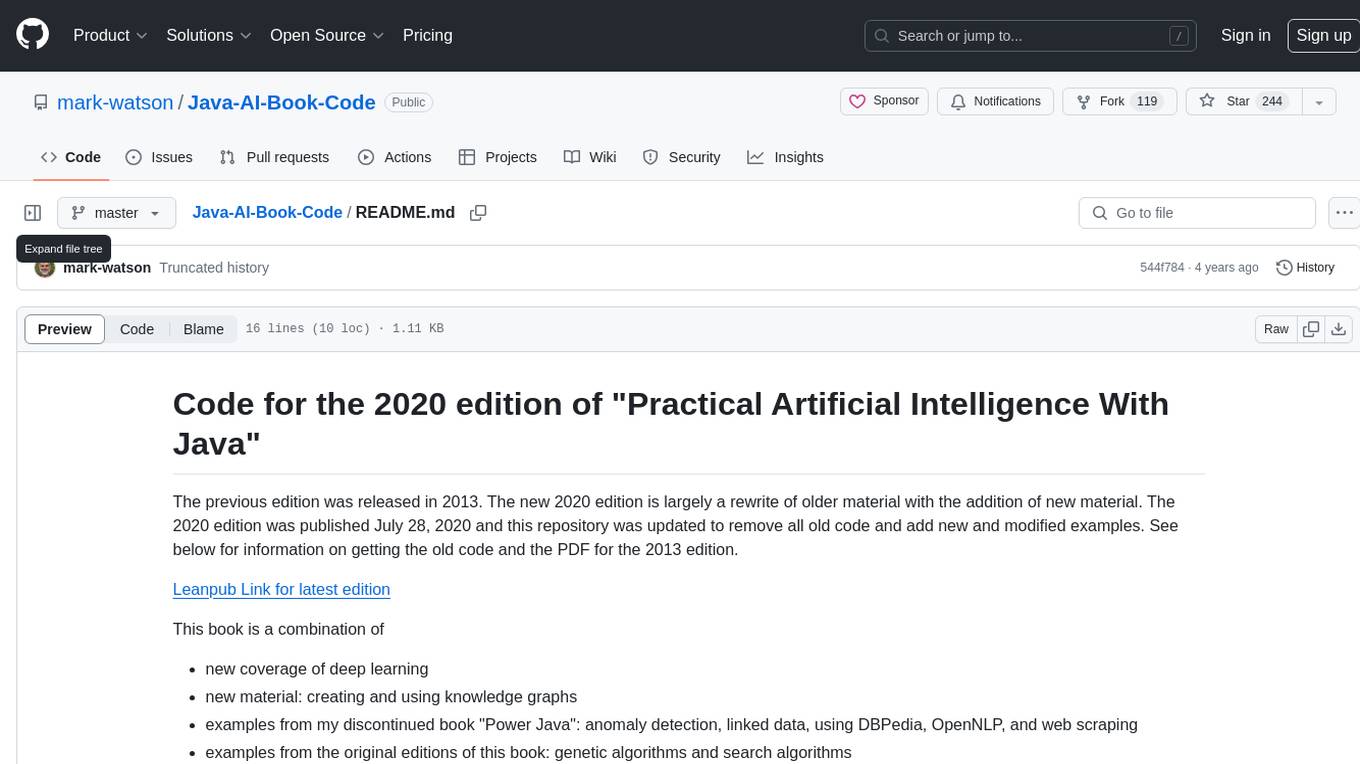Viewport: 1360px width, 764px height.
Task: Select the Security tab
Action: [x=681, y=157]
